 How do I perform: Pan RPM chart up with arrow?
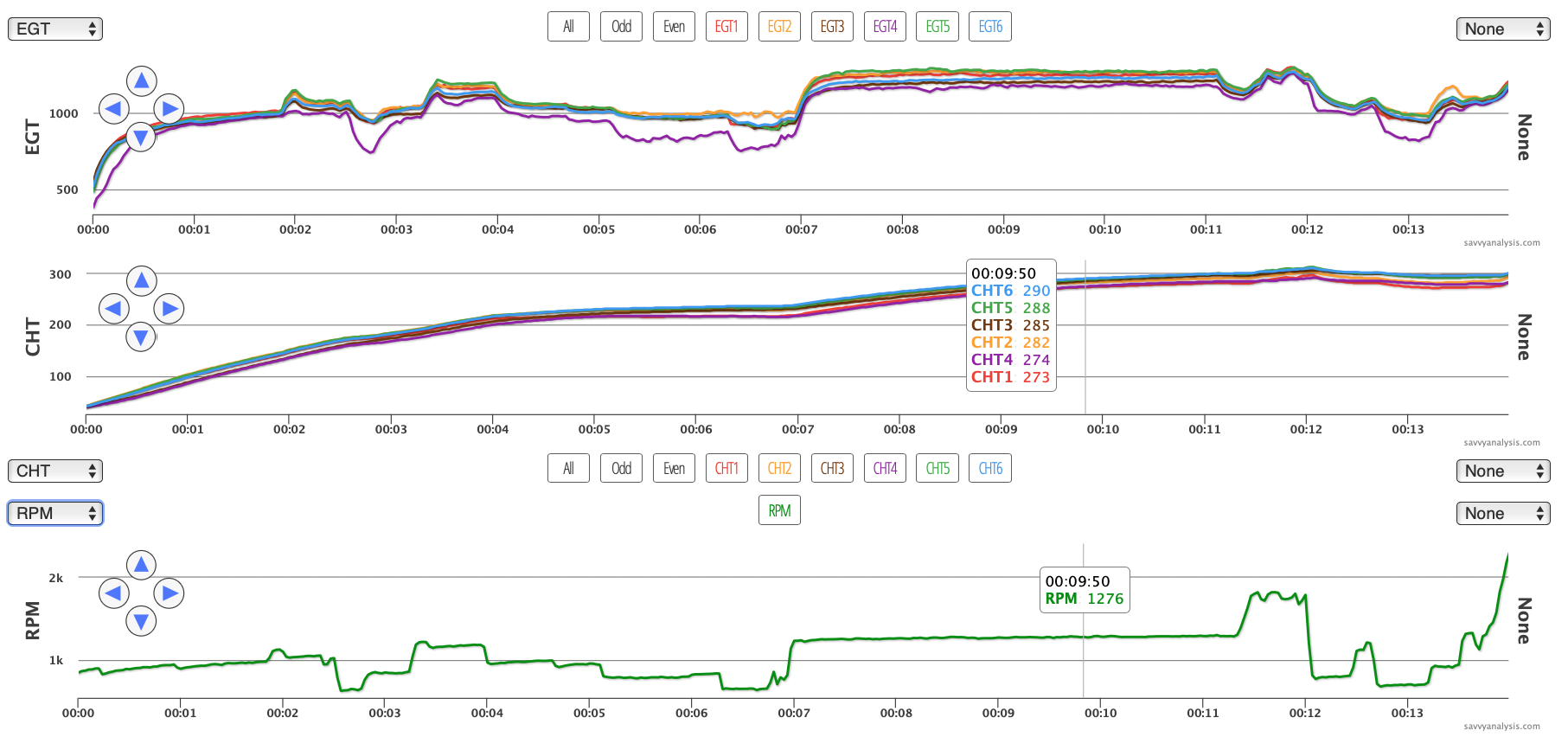click(x=141, y=566)
